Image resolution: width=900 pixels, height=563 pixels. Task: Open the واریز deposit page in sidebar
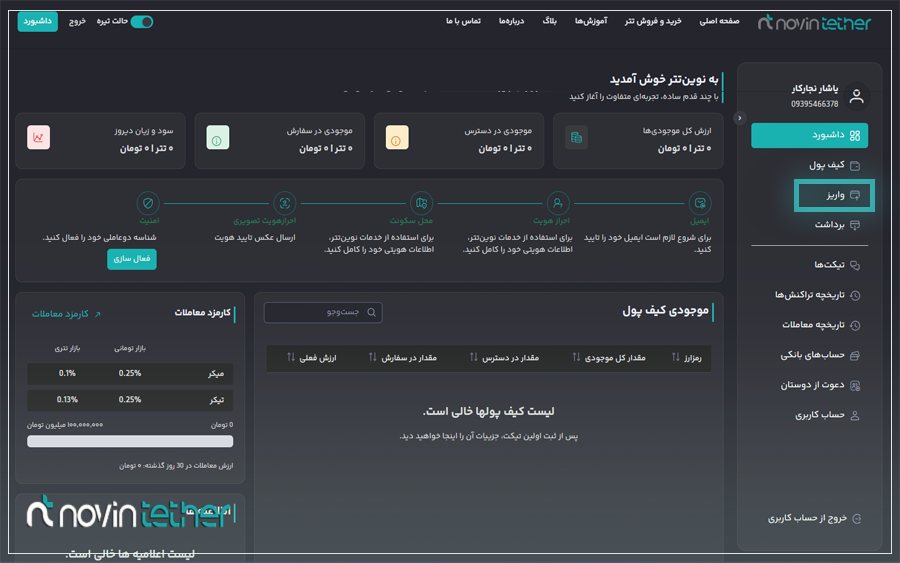(834, 195)
